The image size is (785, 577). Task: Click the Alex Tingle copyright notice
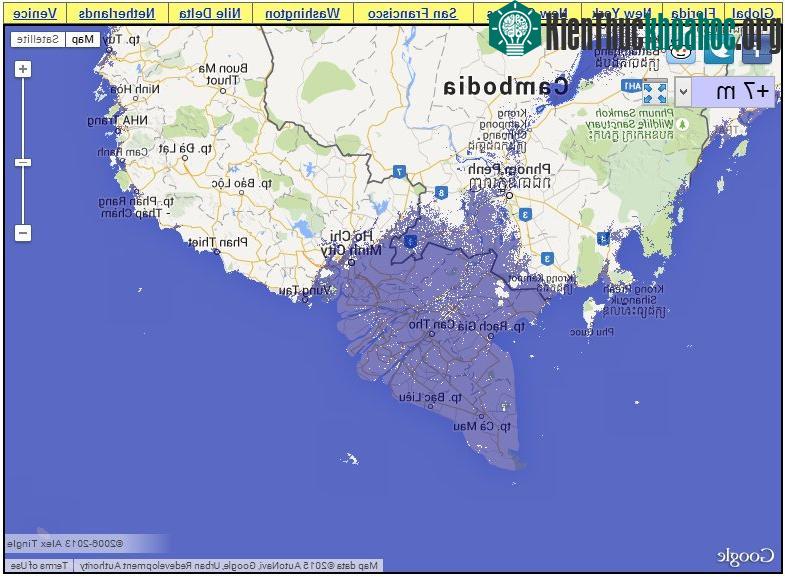65,543
